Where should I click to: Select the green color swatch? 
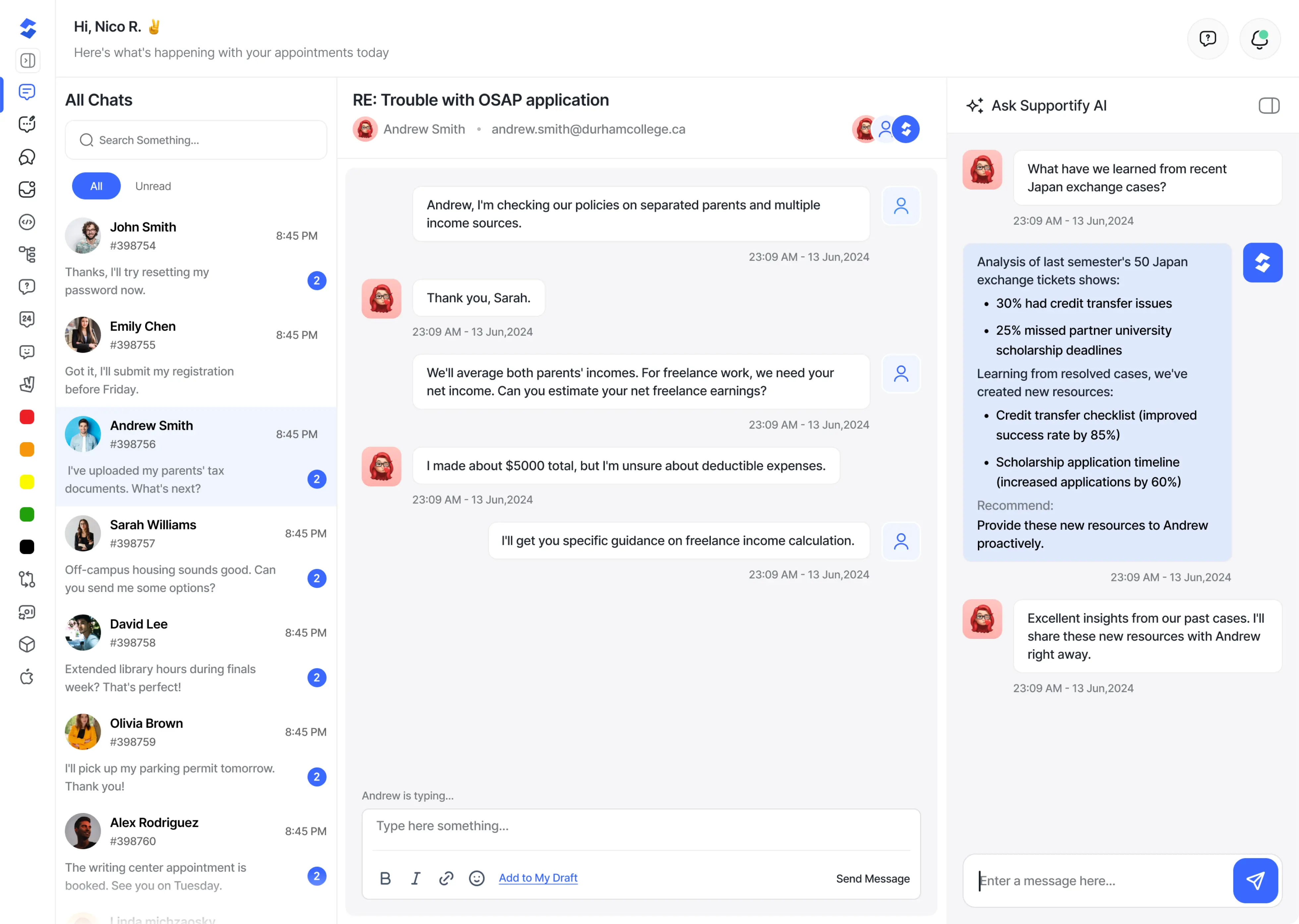(27, 514)
